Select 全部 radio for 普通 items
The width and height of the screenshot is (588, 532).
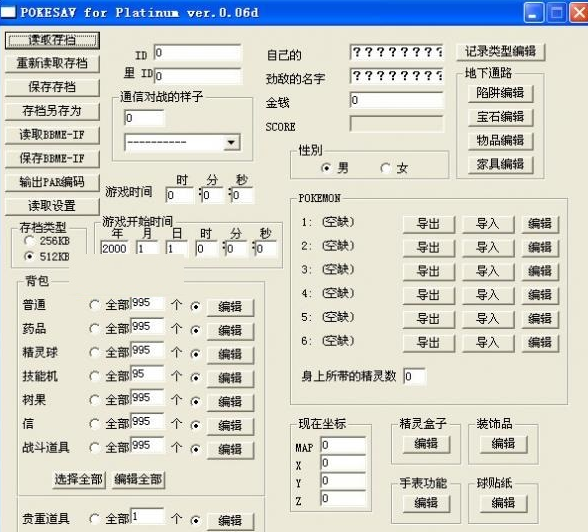pyautogui.click(x=94, y=305)
